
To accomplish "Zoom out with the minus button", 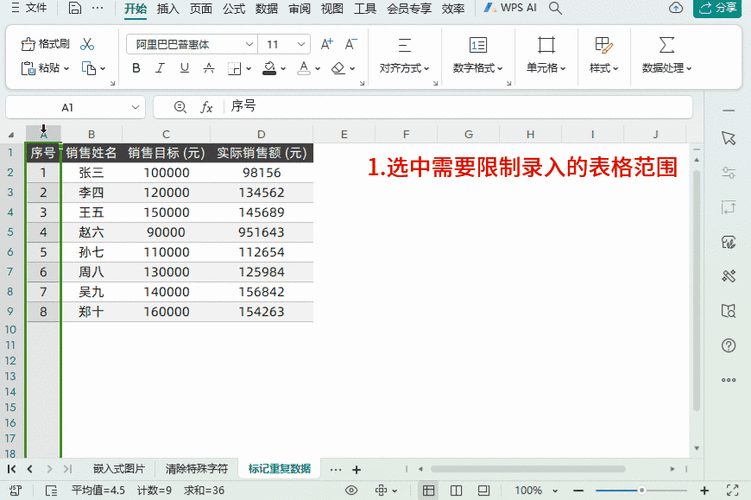I will click(x=579, y=490).
